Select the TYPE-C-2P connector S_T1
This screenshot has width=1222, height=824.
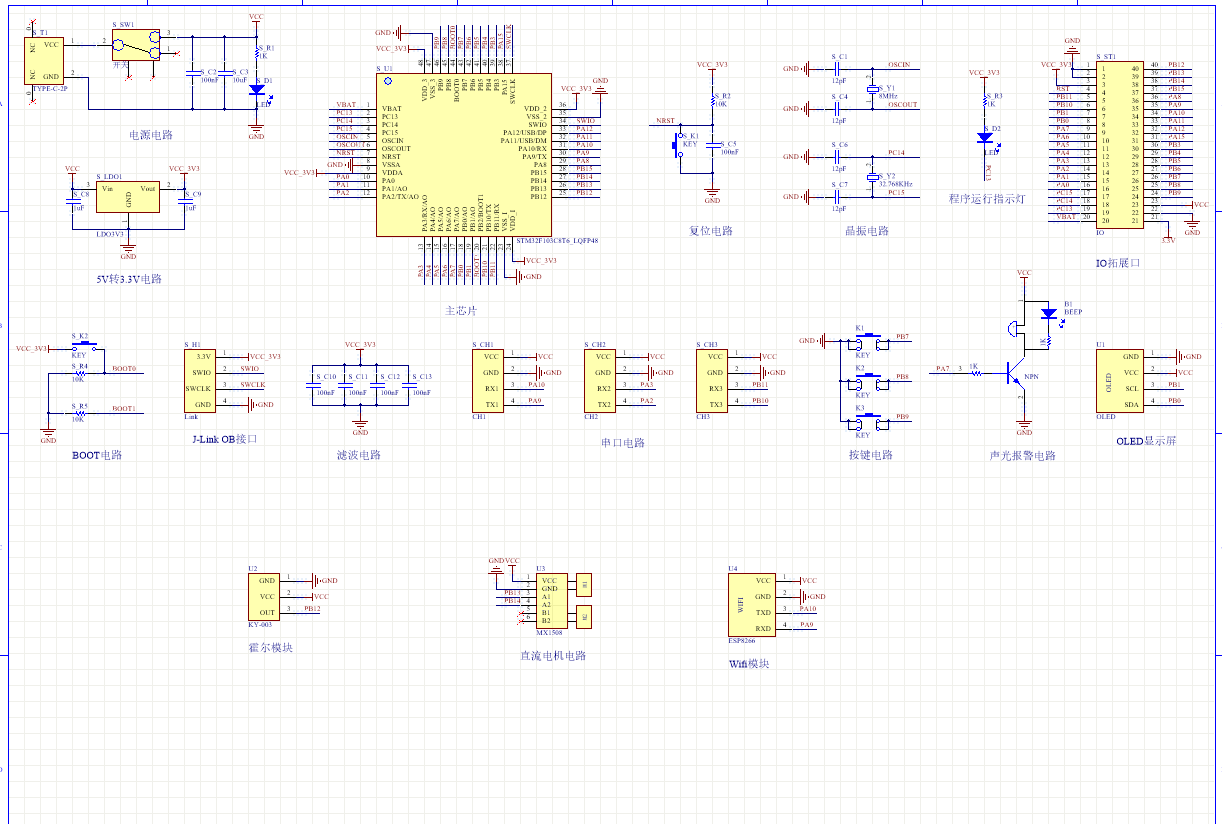[x=45, y=60]
